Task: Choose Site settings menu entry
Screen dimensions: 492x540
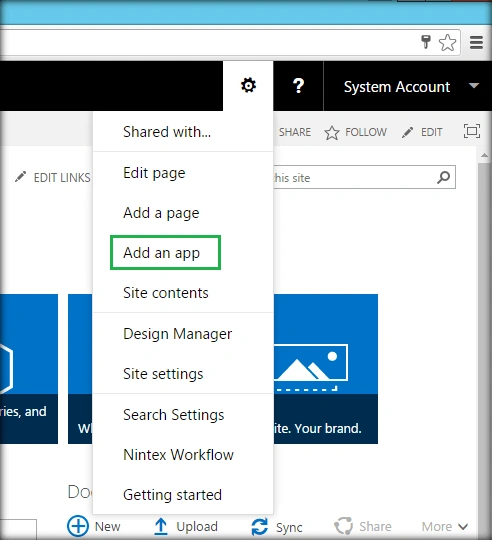Action: pyautogui.click(x=163, y=374)
